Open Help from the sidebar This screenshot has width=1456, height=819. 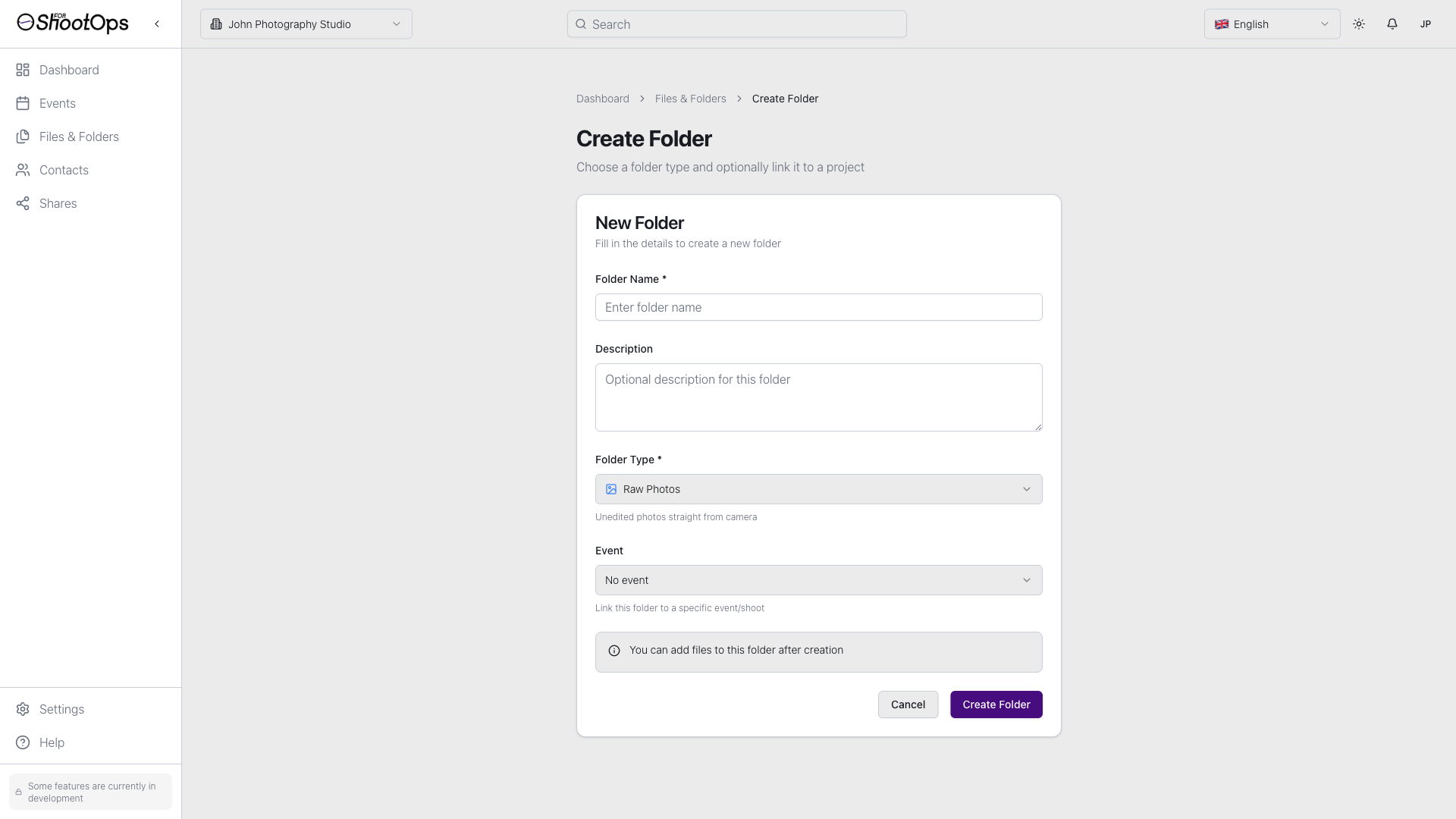point(52,742)
